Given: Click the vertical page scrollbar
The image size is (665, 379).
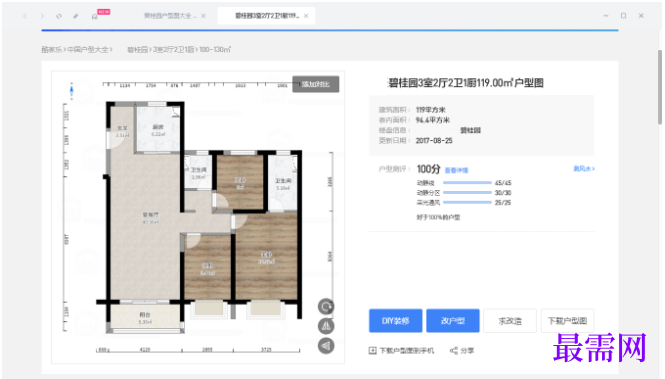Looking at the screenshot, I should pos(659,87).
